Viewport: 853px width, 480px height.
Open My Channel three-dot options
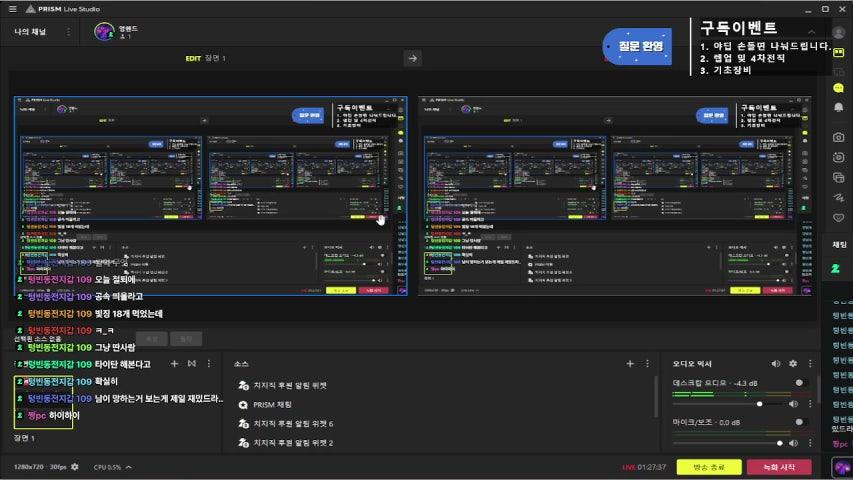[x=68, y=32]
